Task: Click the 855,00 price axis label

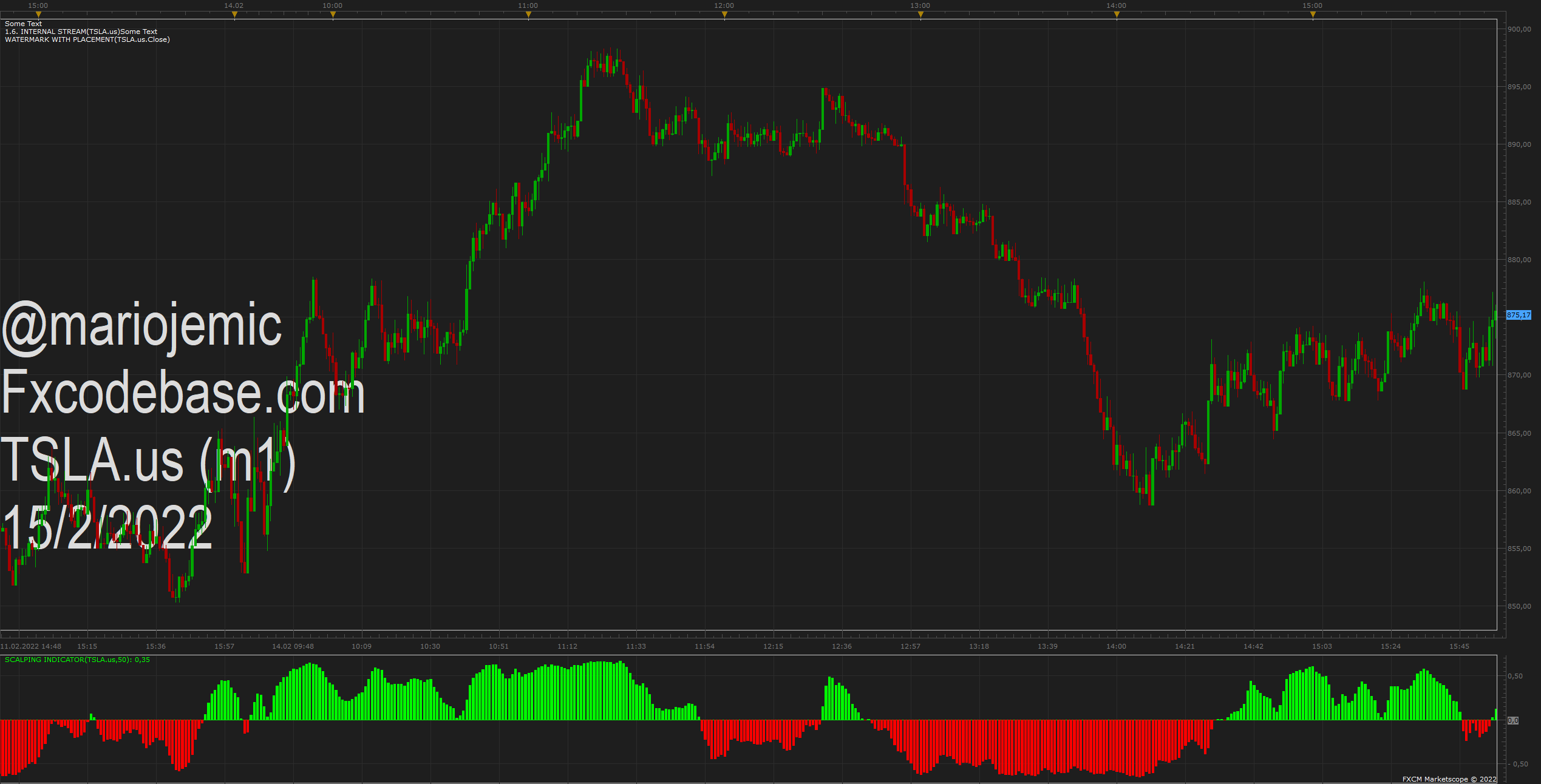Action: [1519, 549]
